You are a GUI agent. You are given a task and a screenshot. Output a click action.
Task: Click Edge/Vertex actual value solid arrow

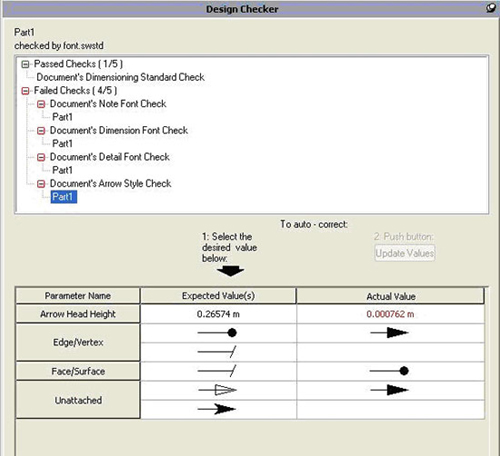[389, 332]
